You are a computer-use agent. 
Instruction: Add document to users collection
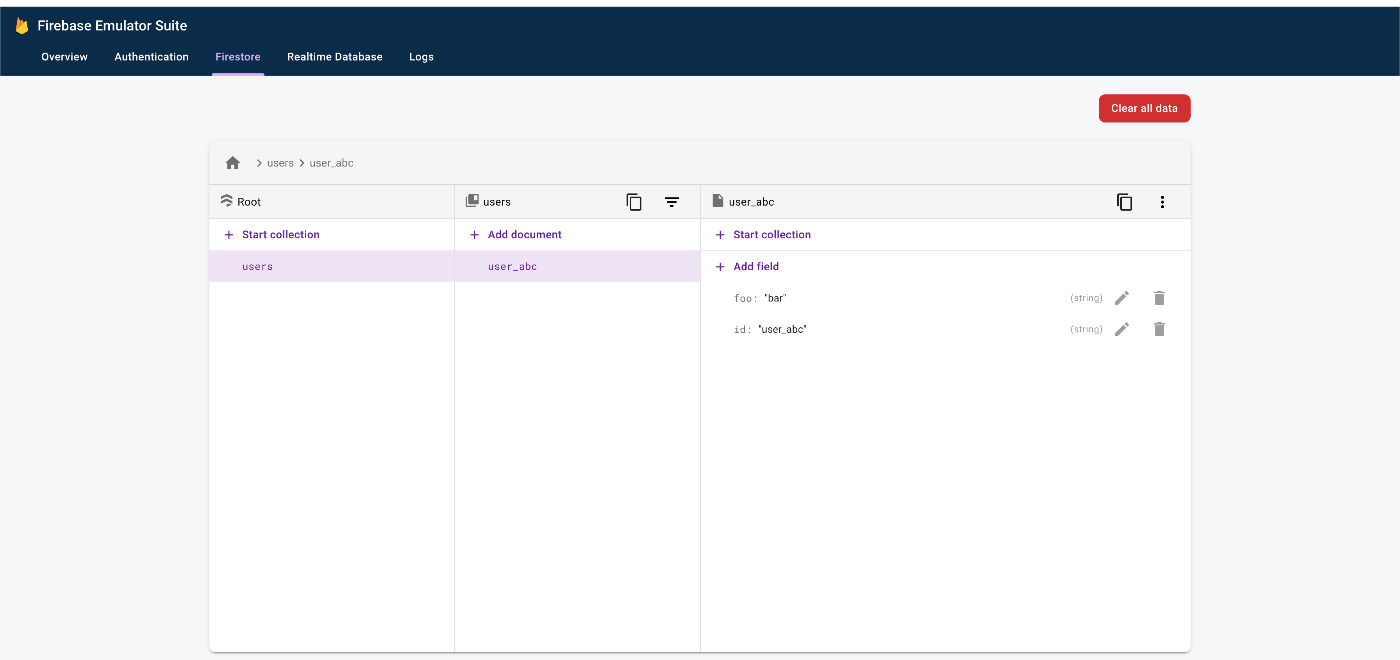pos(516,235)
